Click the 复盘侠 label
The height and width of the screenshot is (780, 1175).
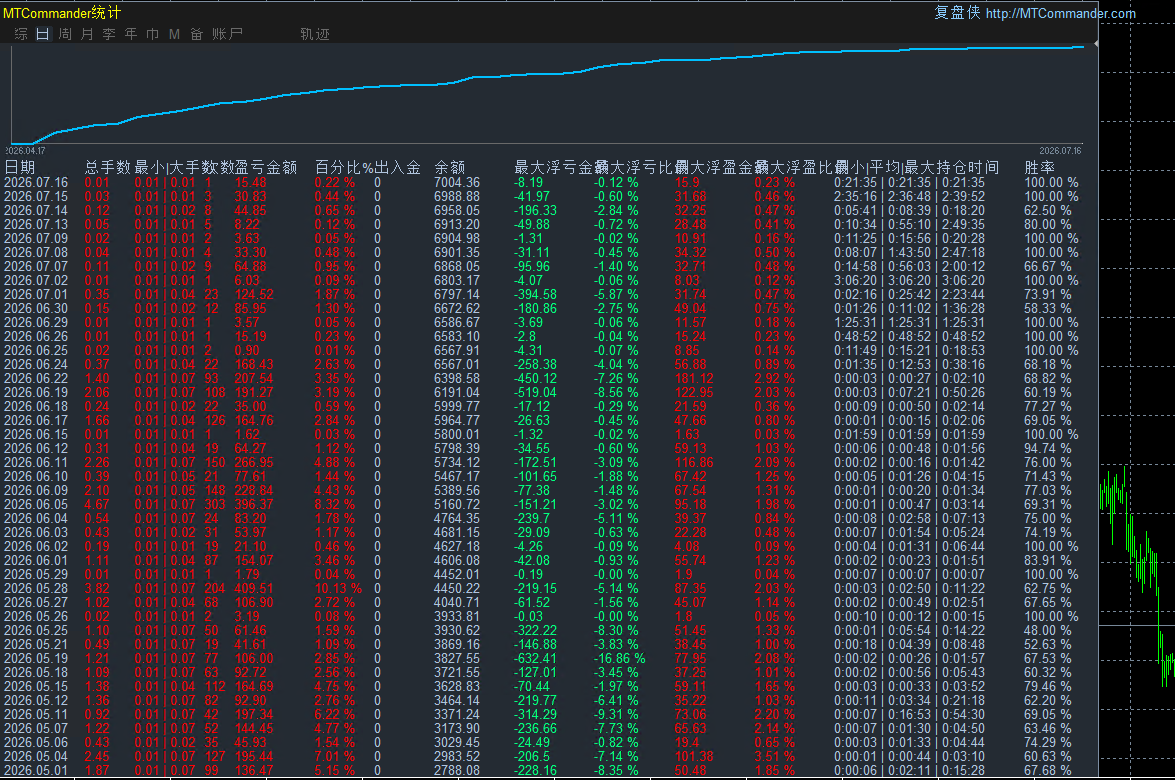coord(957,13)
